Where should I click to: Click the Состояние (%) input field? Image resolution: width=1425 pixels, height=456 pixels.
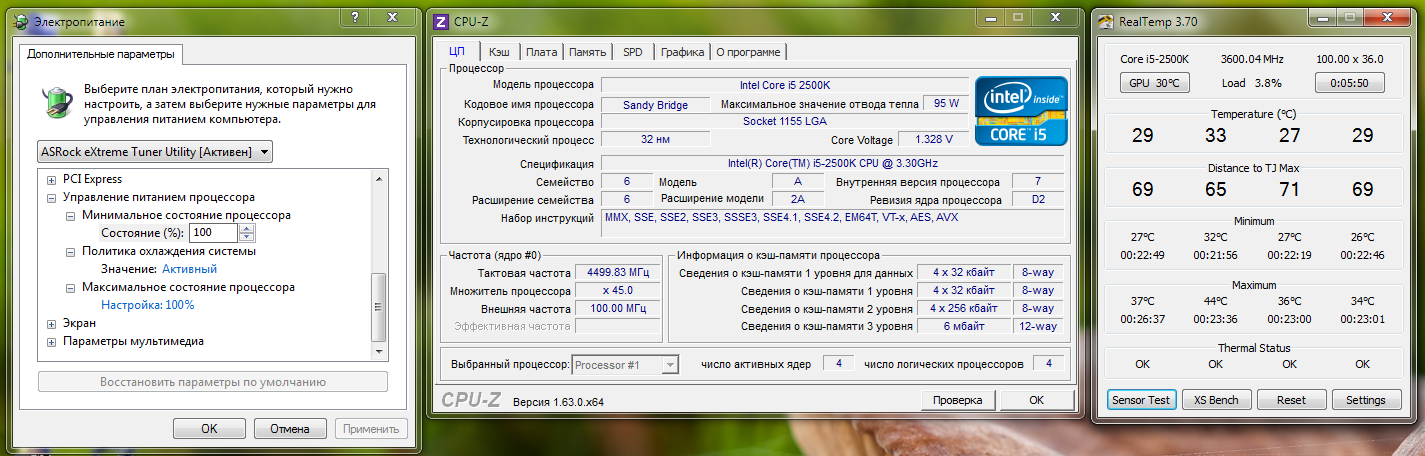214,233
